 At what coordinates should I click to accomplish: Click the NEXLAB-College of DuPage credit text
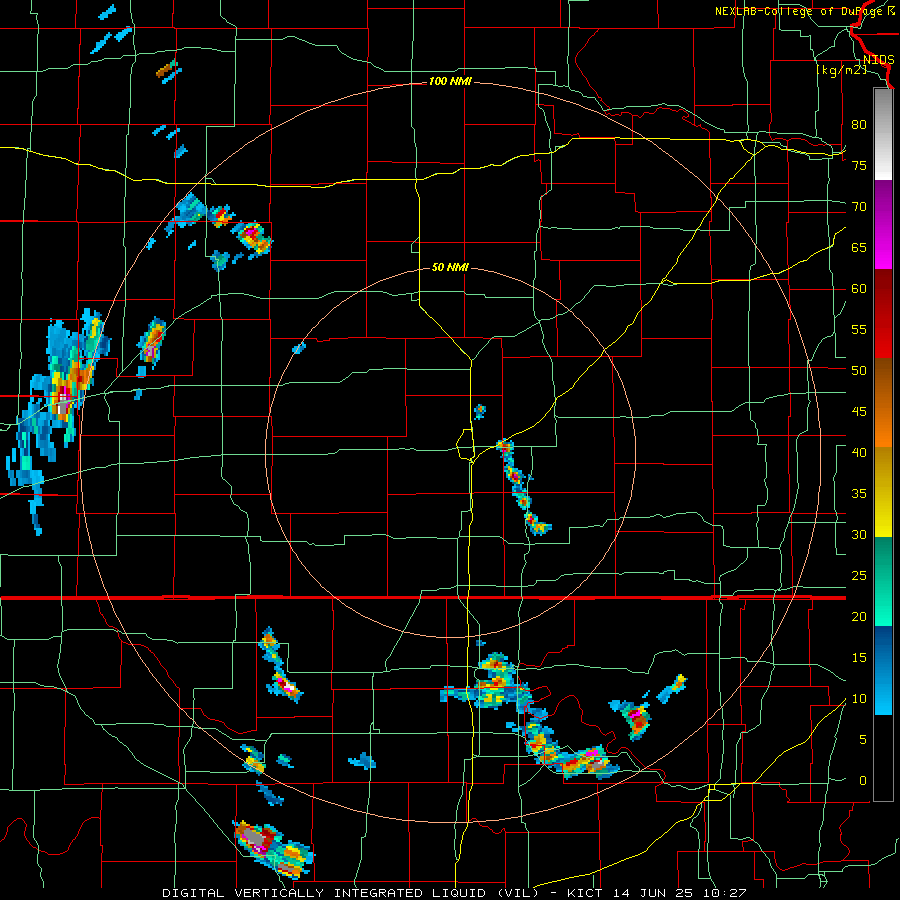(x=804, y=11)
